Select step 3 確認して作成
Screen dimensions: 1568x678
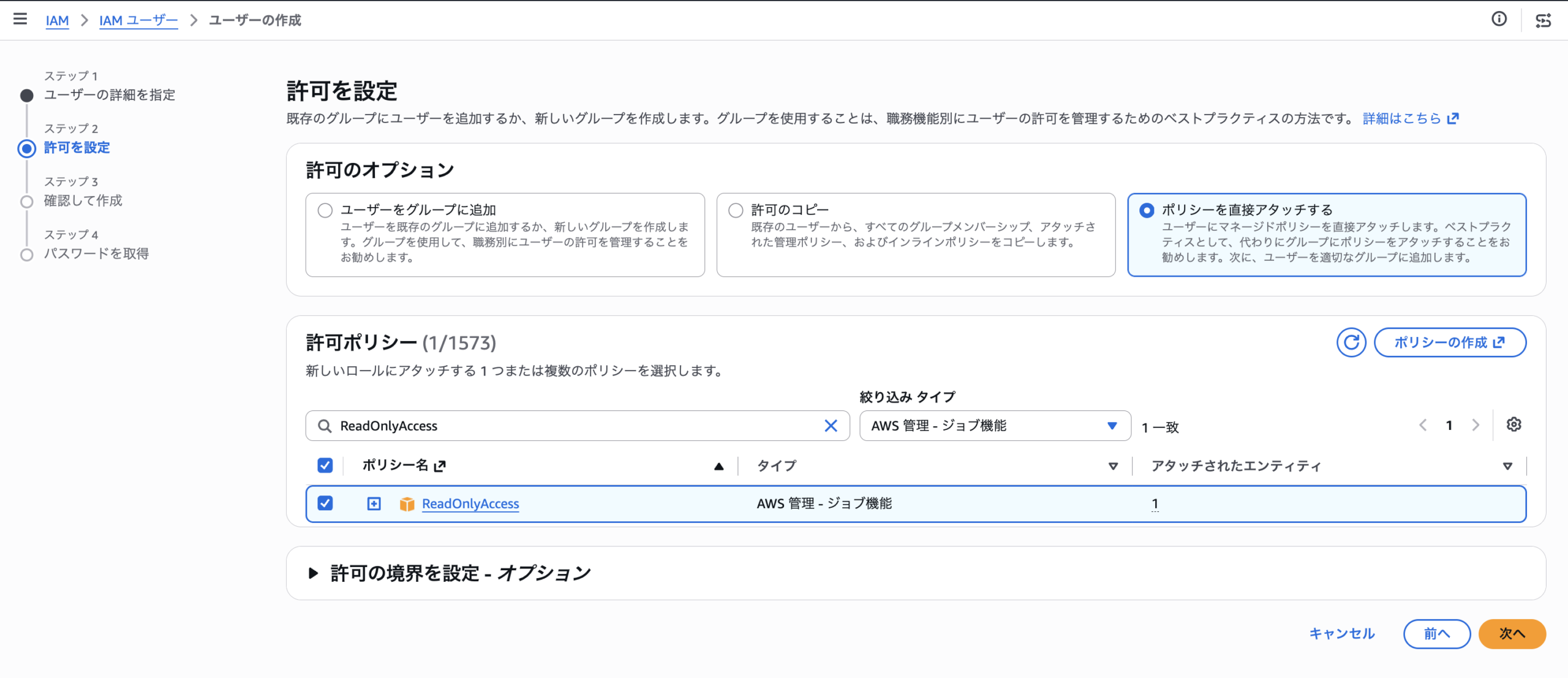83,201
